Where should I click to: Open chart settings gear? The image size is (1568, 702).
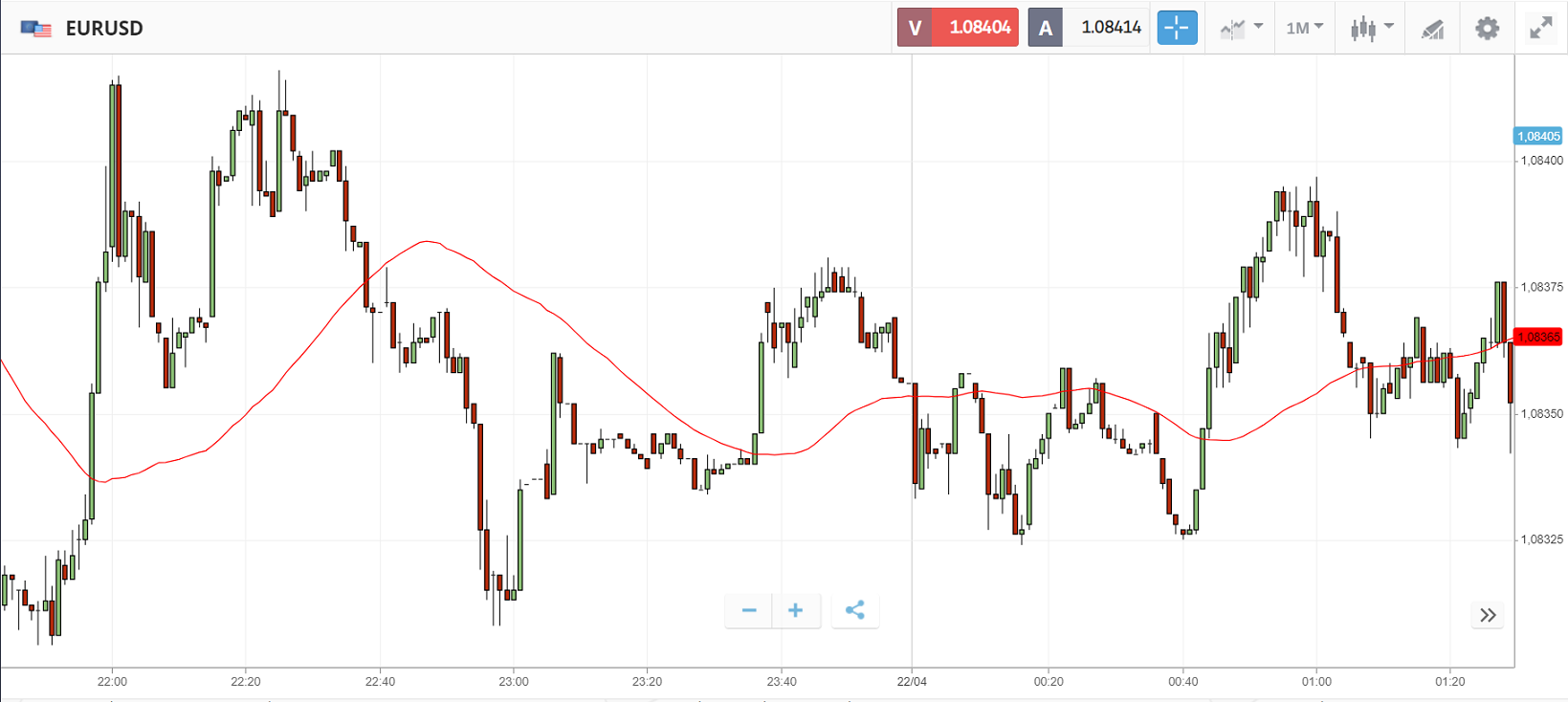[1487, 28]
